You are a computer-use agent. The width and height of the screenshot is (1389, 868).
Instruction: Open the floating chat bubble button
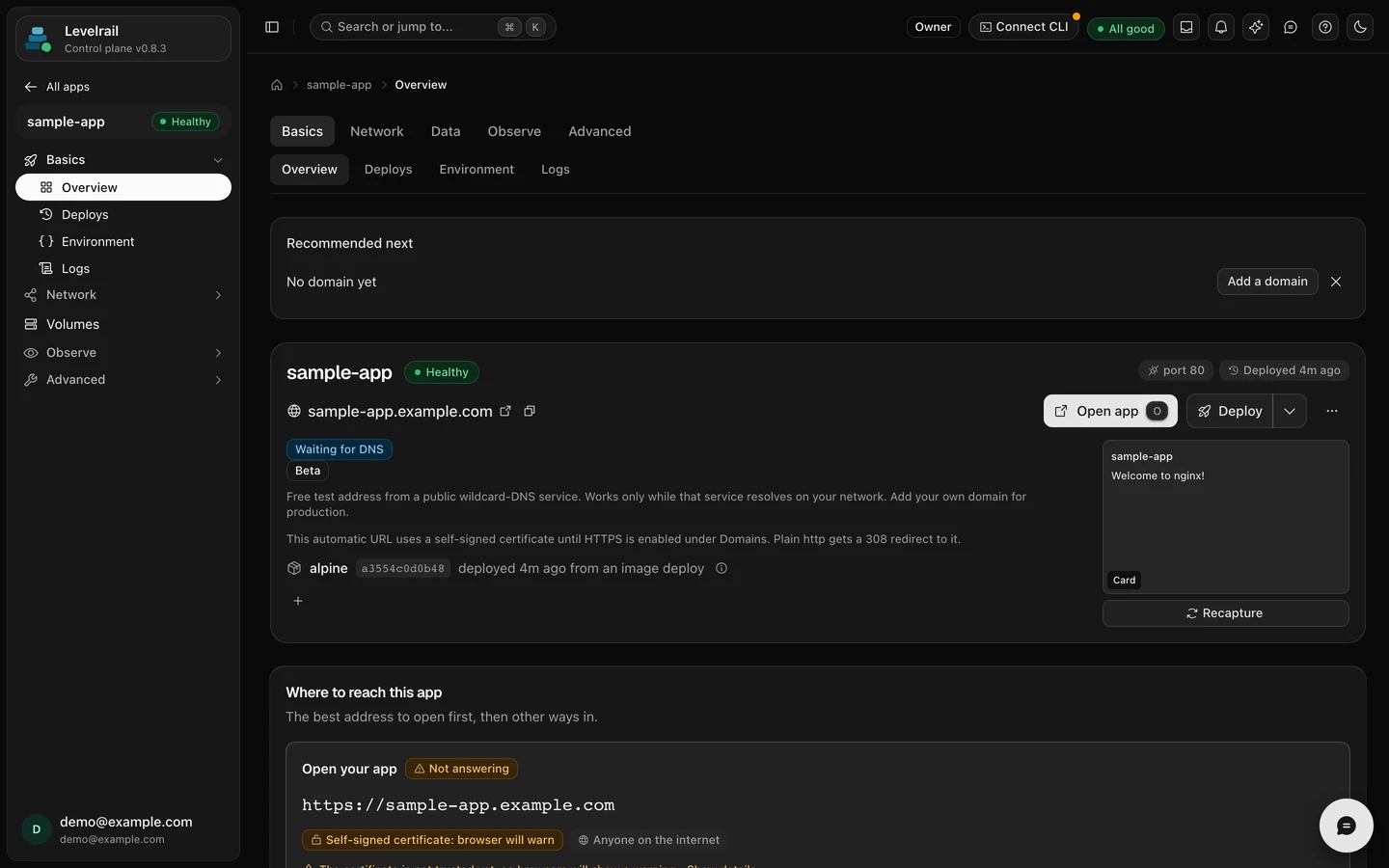click(1347, 826)
